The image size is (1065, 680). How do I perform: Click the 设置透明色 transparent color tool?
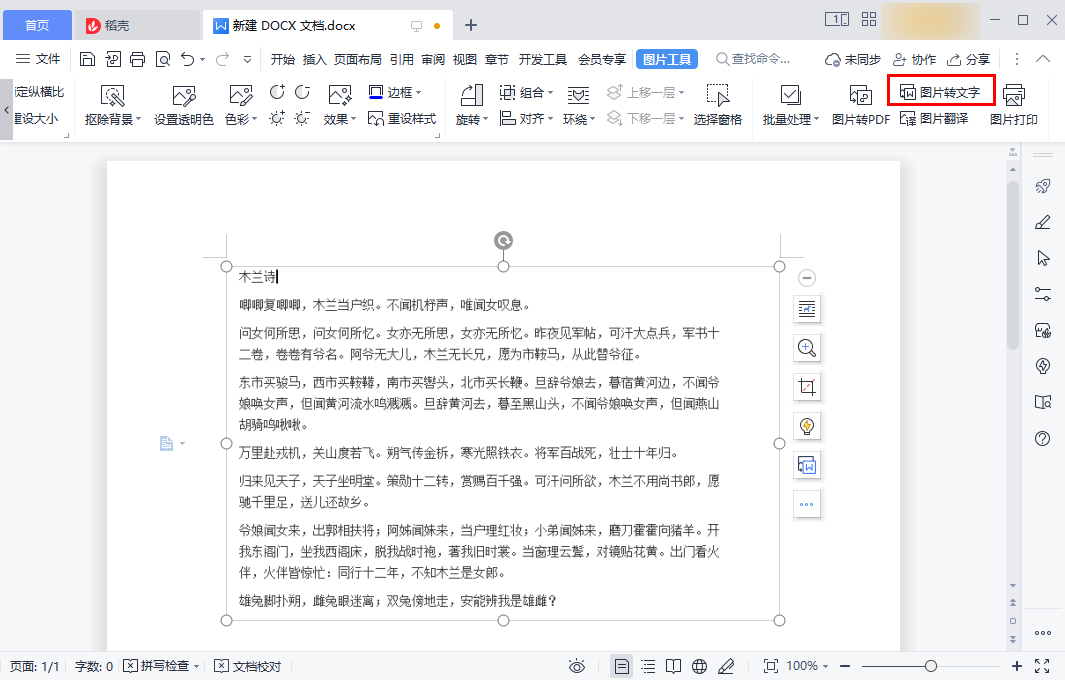coord(182,104)
